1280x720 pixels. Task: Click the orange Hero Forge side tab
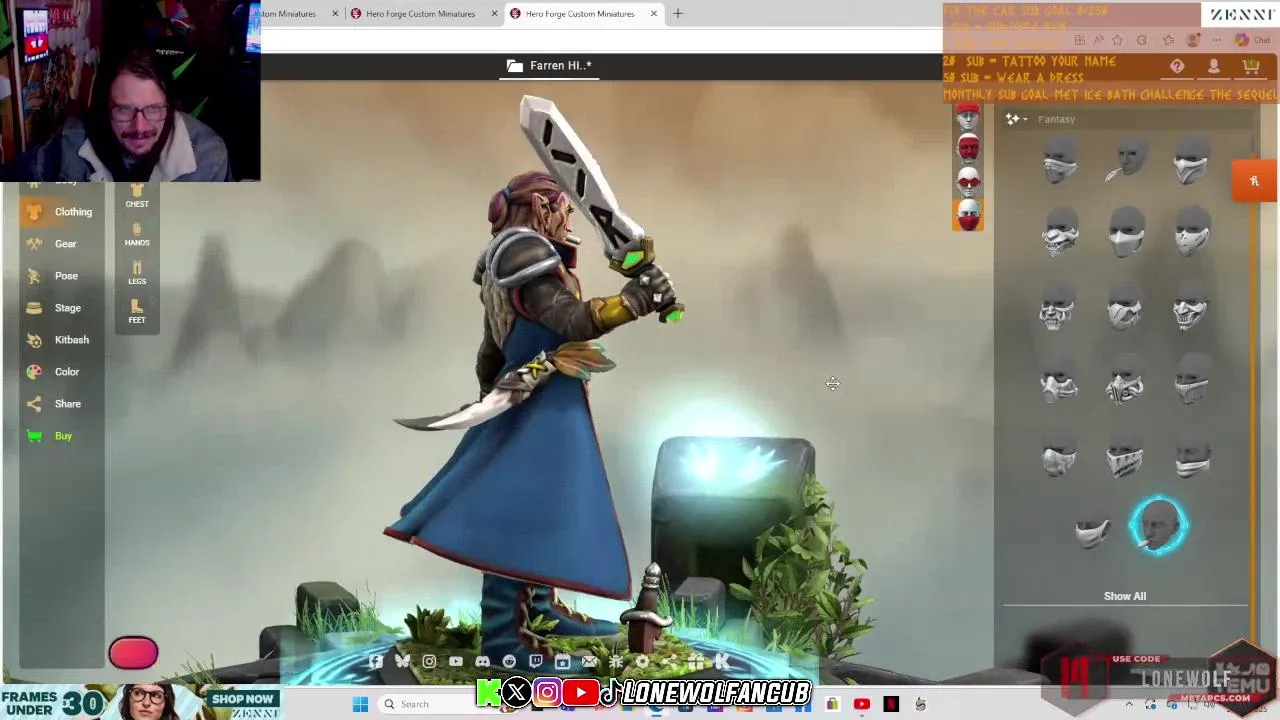click(1254, 181)
